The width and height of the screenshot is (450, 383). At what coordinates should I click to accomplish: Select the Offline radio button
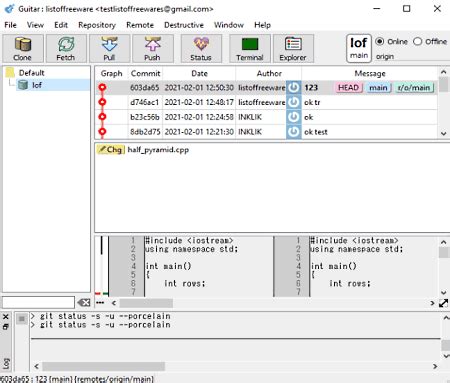(x=417, y=41)
